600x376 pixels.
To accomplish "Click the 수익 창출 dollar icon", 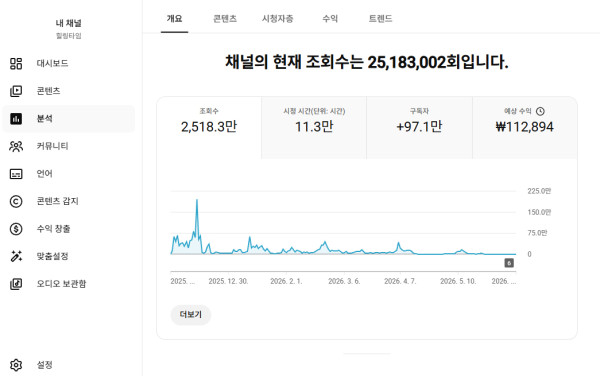I will pos(16,229).
